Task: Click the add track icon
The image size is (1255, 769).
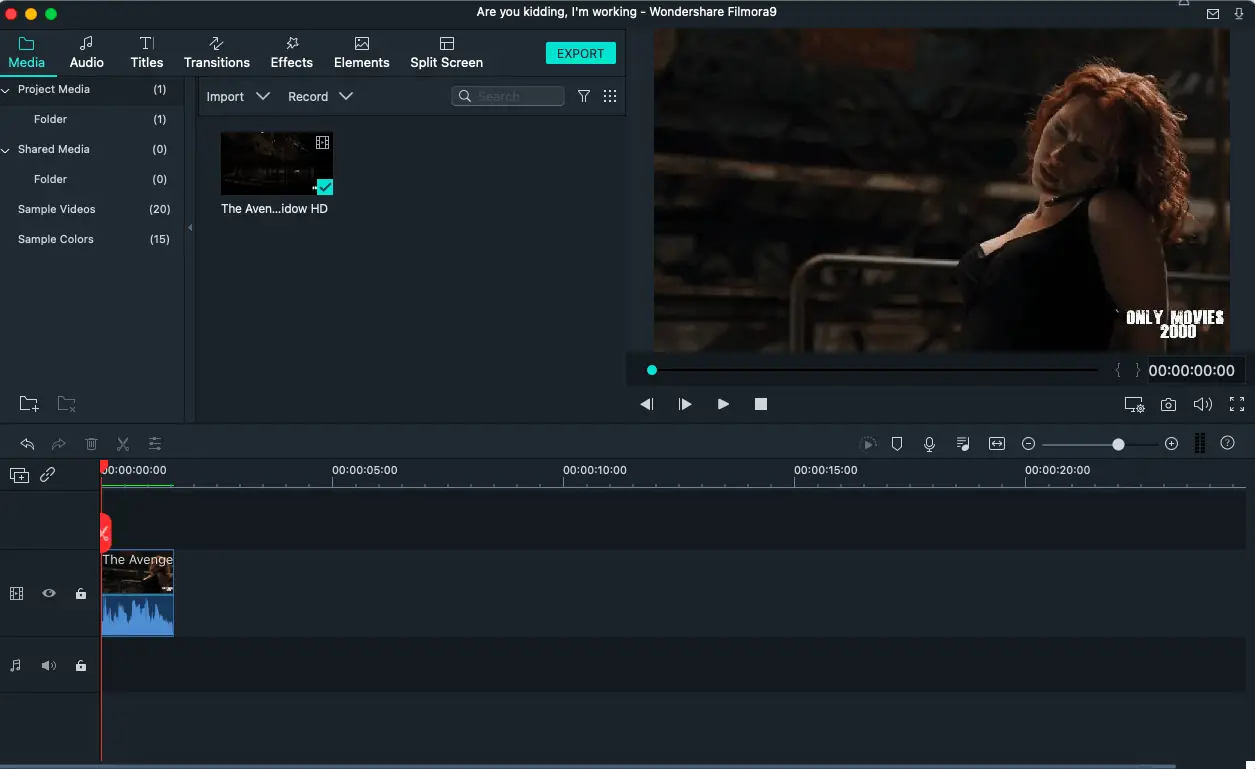Action: (x=19, y=476)
